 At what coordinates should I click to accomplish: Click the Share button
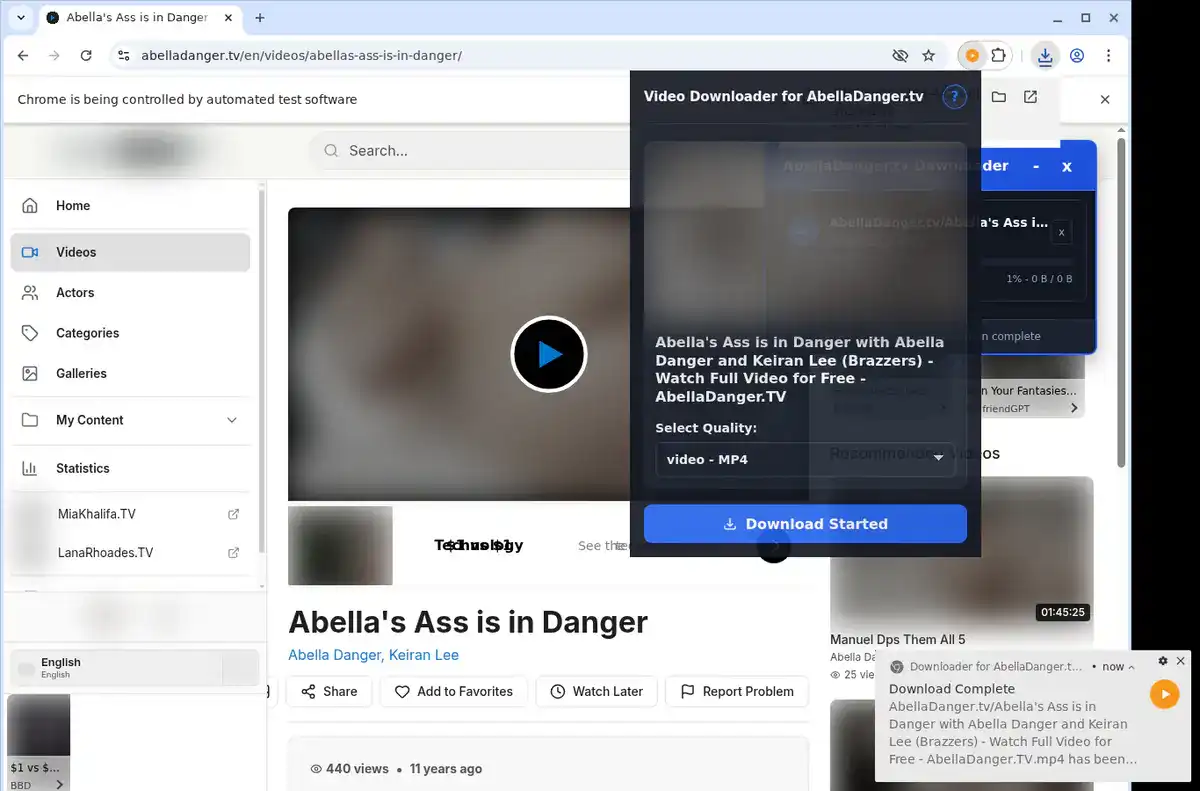pyautogui.click(x=329, y=691)
